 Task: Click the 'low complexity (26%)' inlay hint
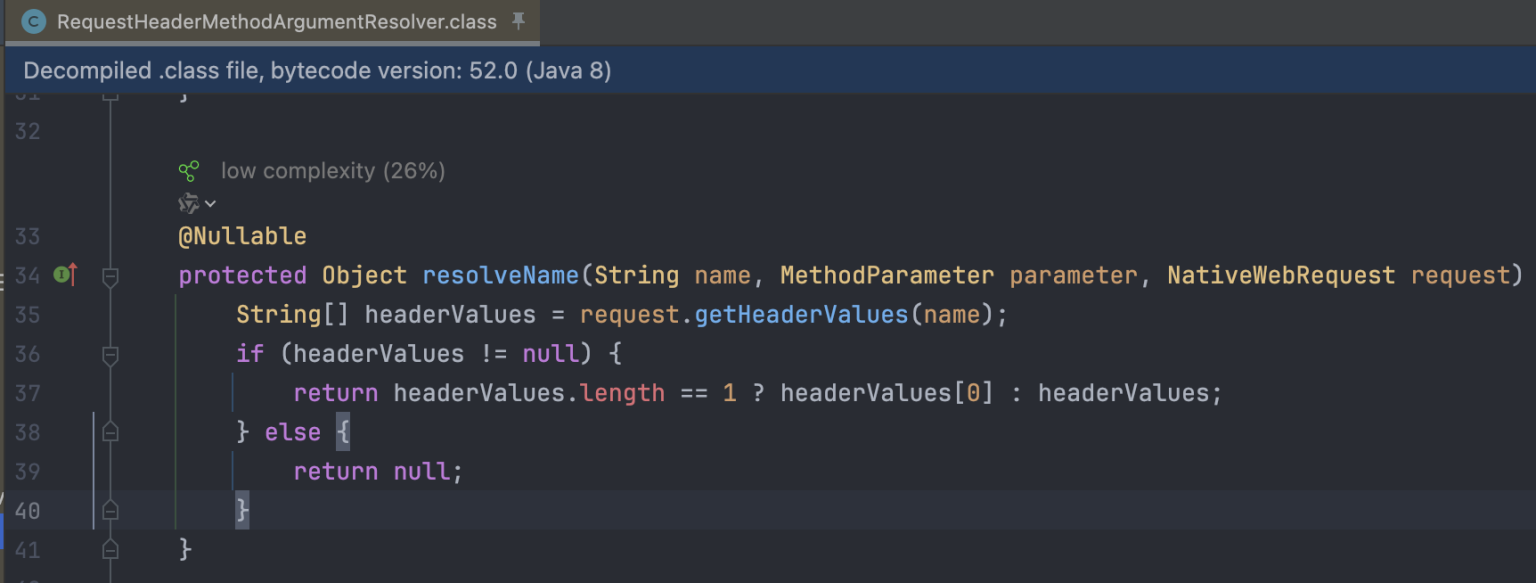pos(333,171)
